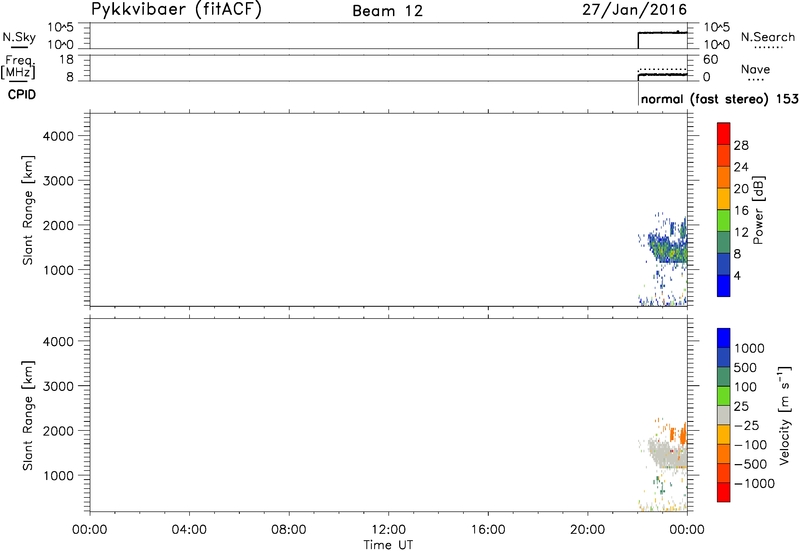Screen dimensions: 800x551
Task: Click the green Power colorbar swatch near 12
Action: (723, 220)
